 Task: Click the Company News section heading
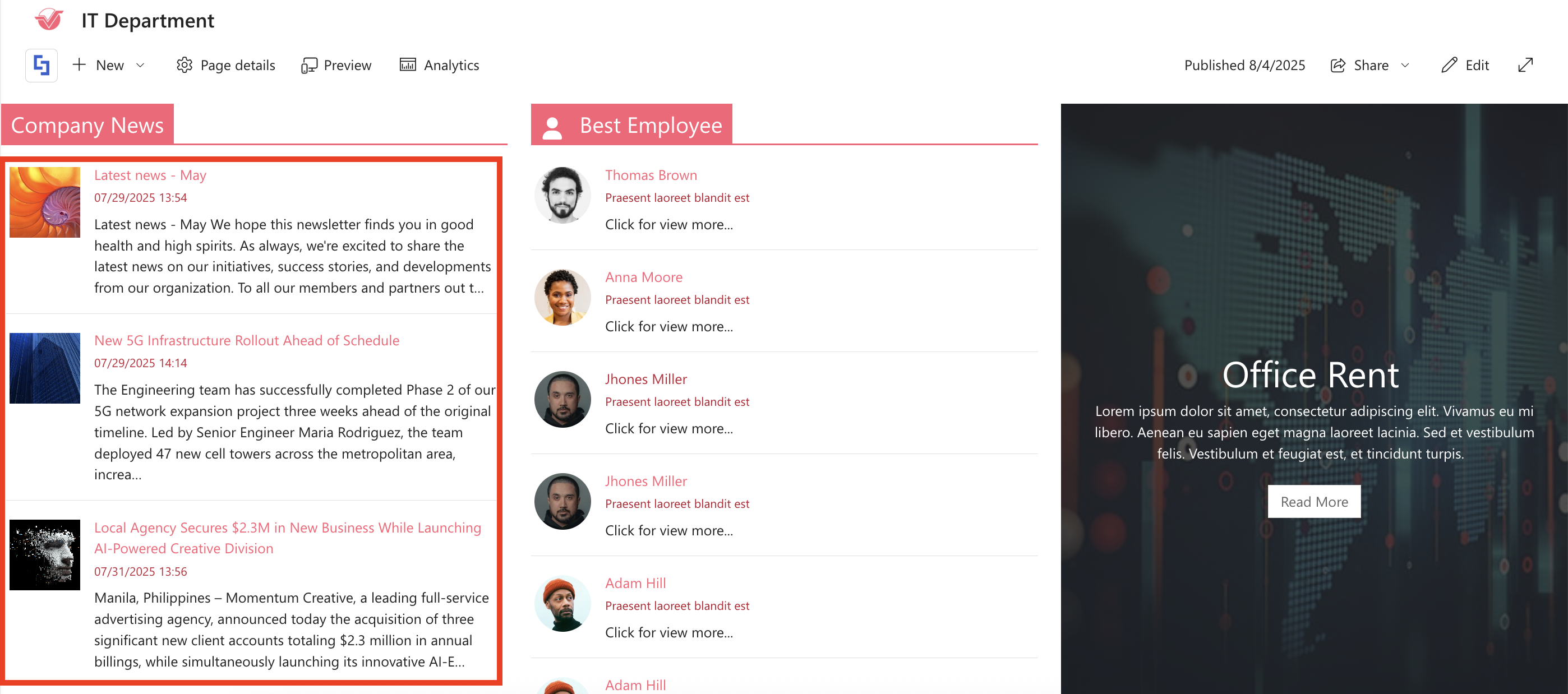click(x=87, y=126)
